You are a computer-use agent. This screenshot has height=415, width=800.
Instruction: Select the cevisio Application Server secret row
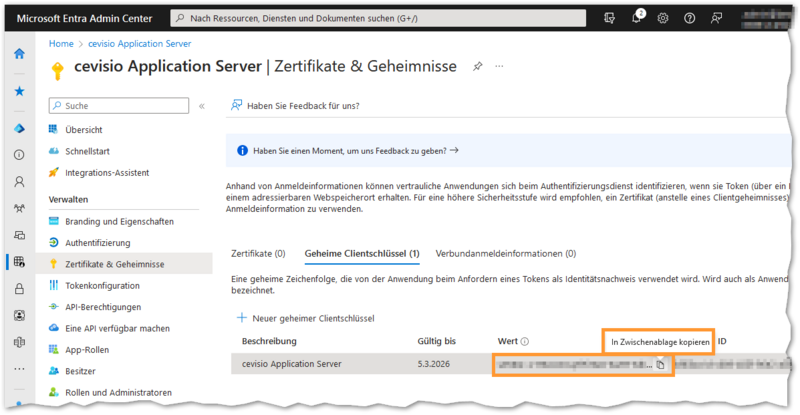pyautogui.click(x=511, y=364)
